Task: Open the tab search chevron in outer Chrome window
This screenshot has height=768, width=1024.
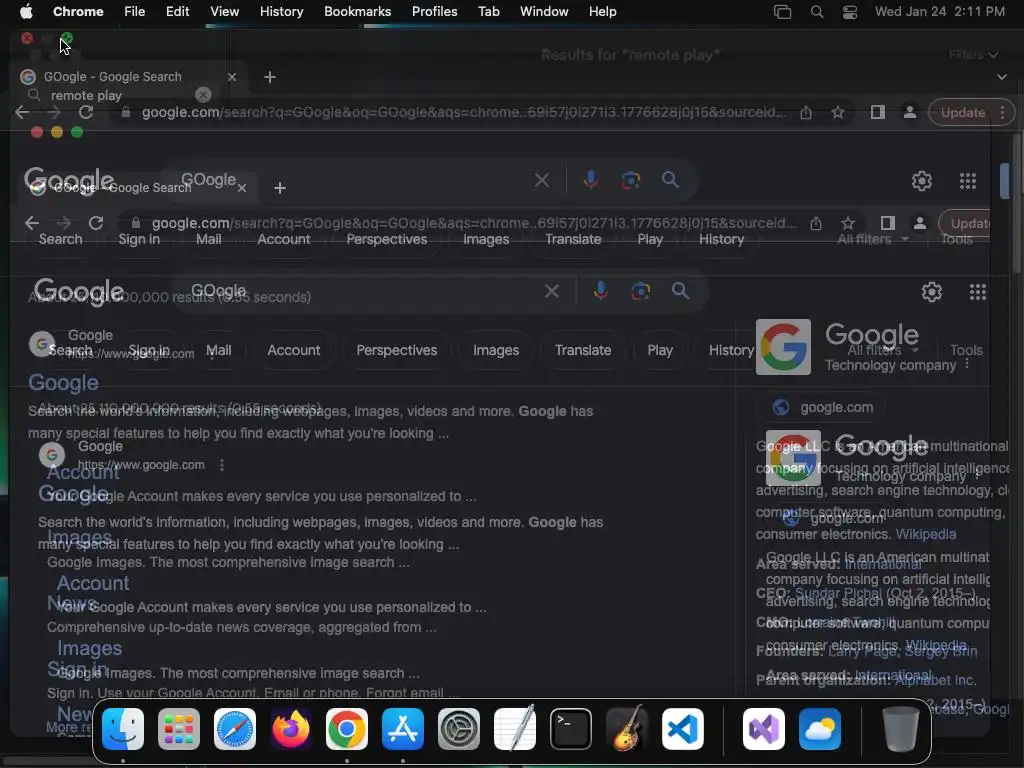Action: coord(1002,77)
